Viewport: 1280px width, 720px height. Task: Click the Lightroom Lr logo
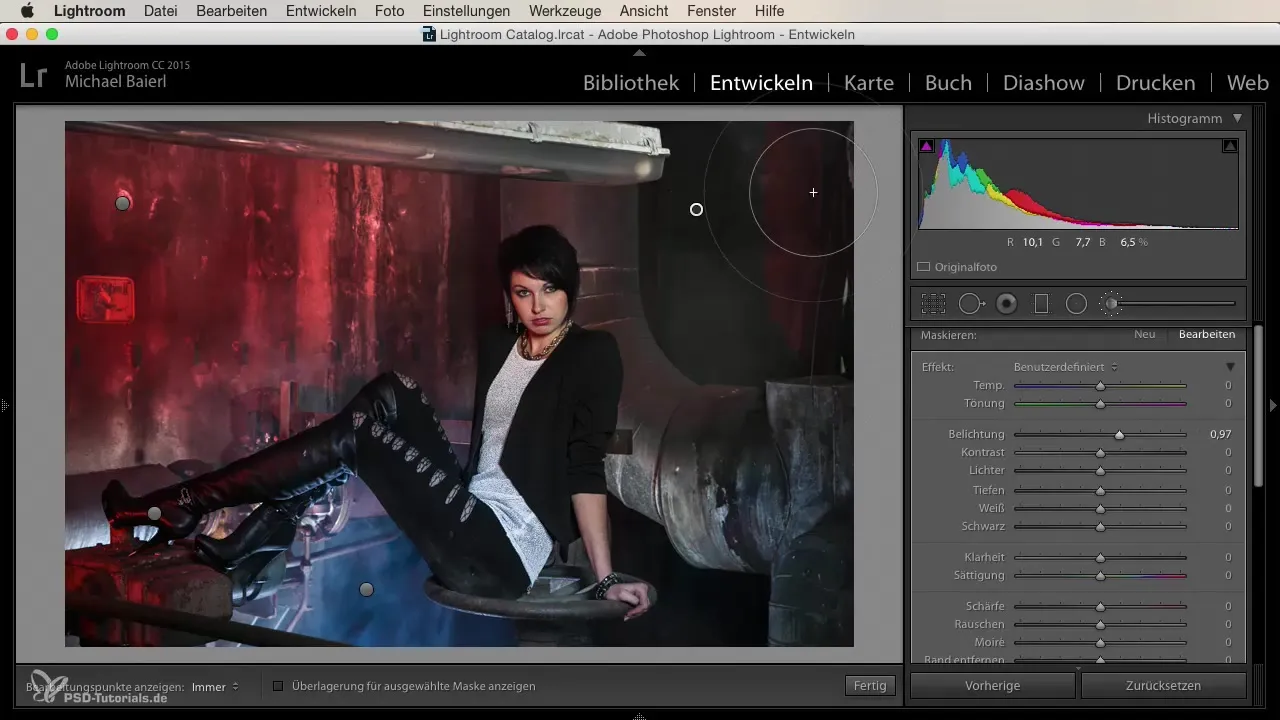33,74
